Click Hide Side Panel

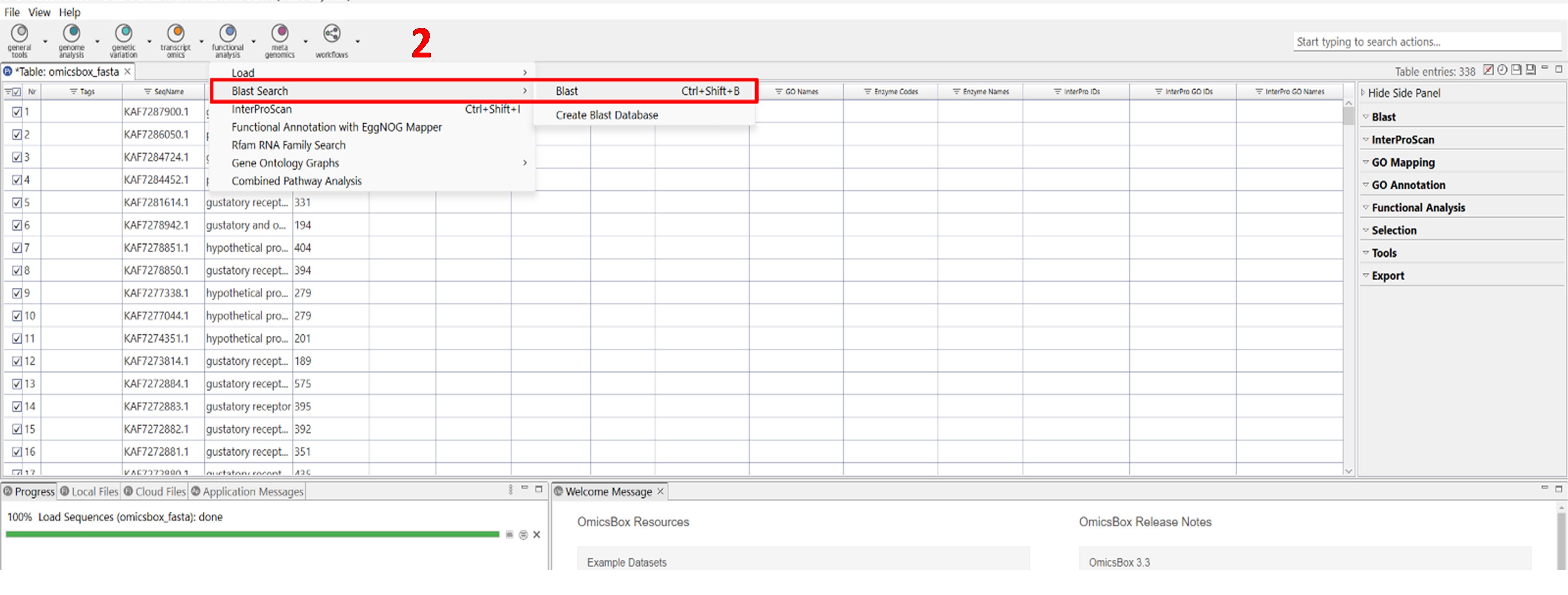(1403, 93)
